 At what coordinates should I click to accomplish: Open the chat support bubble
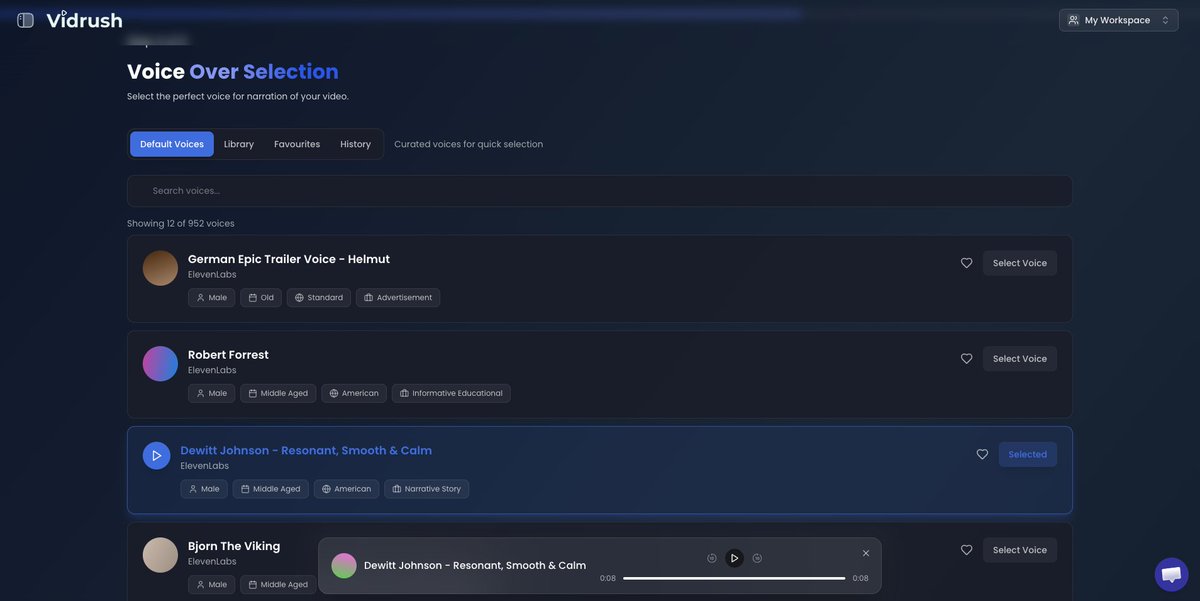click(1171, 575)
